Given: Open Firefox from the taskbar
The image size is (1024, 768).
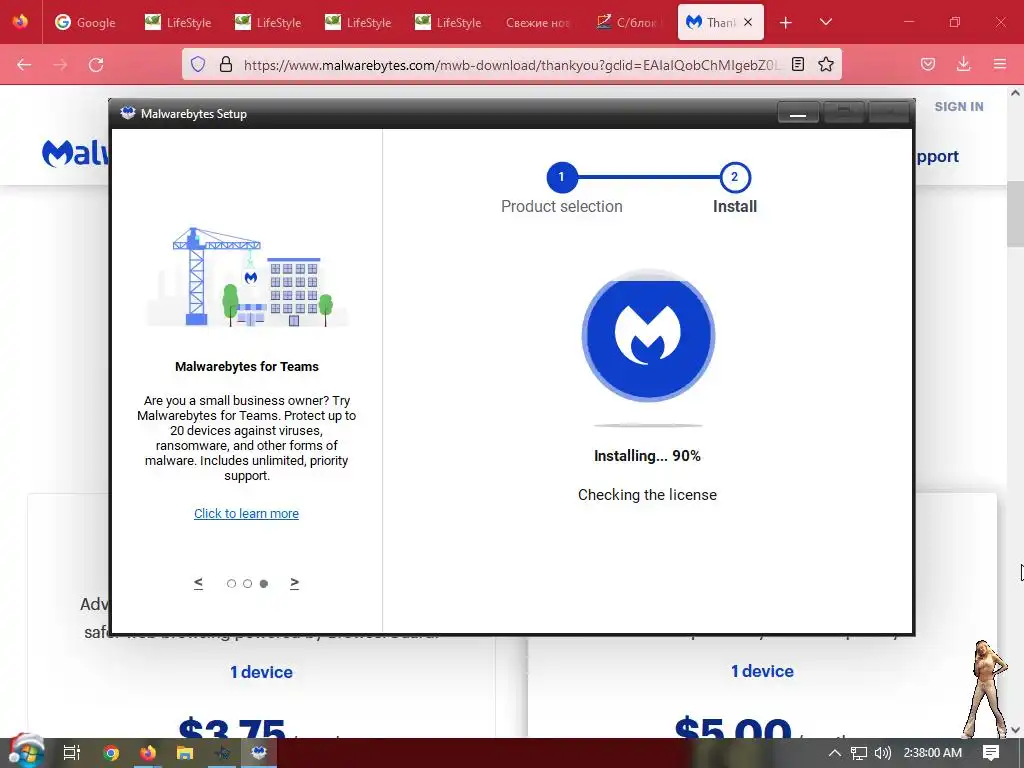Looking at the screenshot, I should [x=148, y=752].
